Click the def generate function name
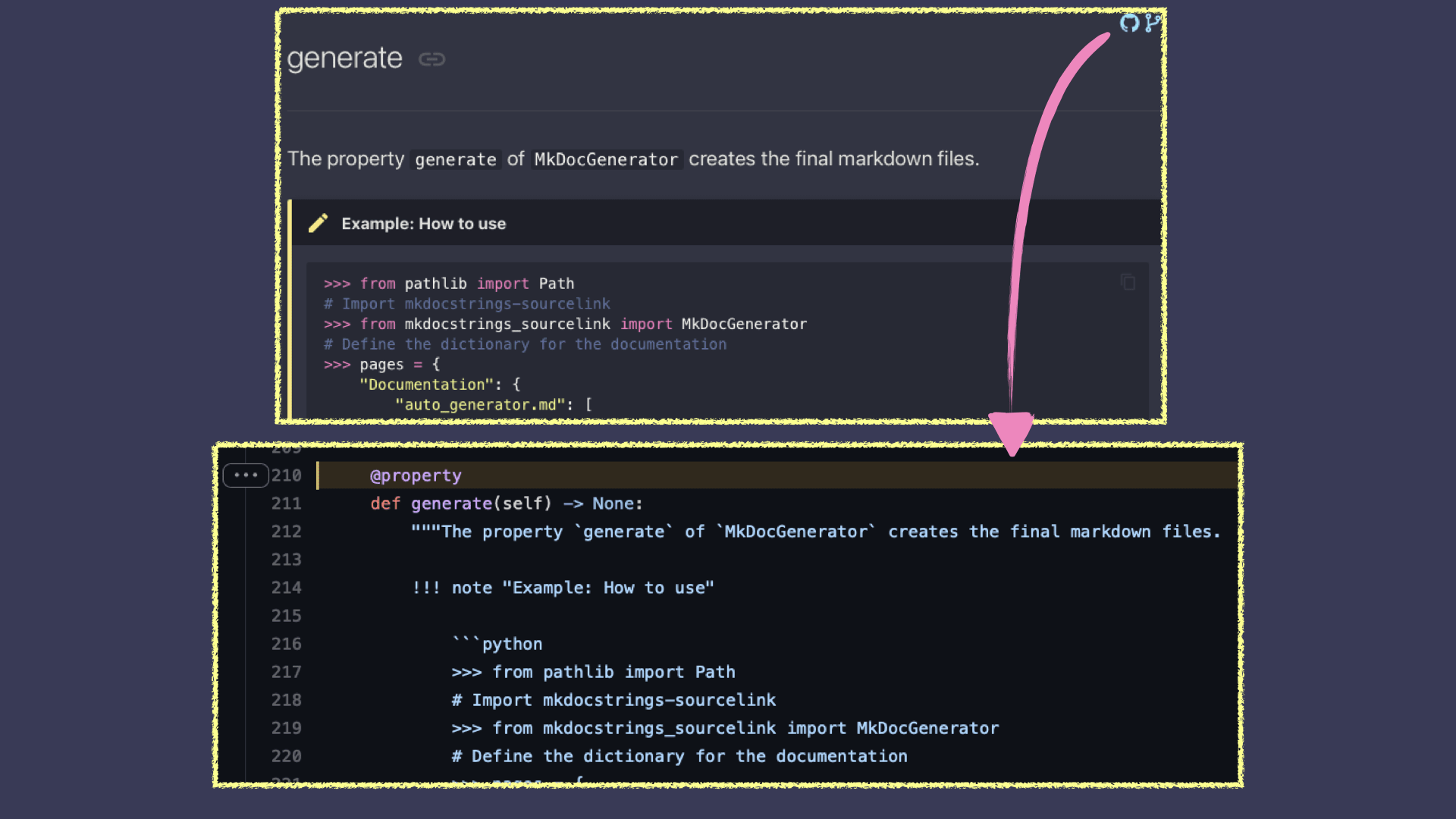1456x819 pixels. click(451, 504)
